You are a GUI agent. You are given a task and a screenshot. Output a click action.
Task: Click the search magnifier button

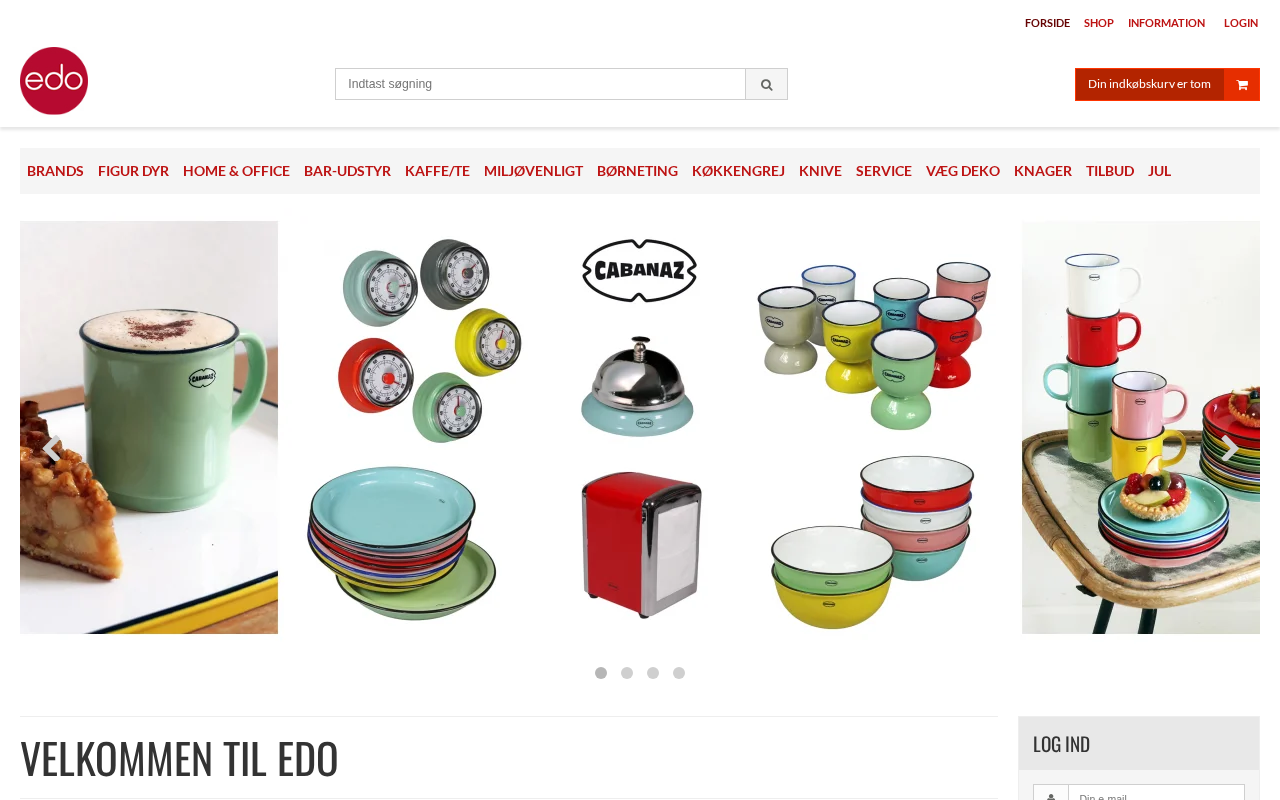tap(767, 84)
